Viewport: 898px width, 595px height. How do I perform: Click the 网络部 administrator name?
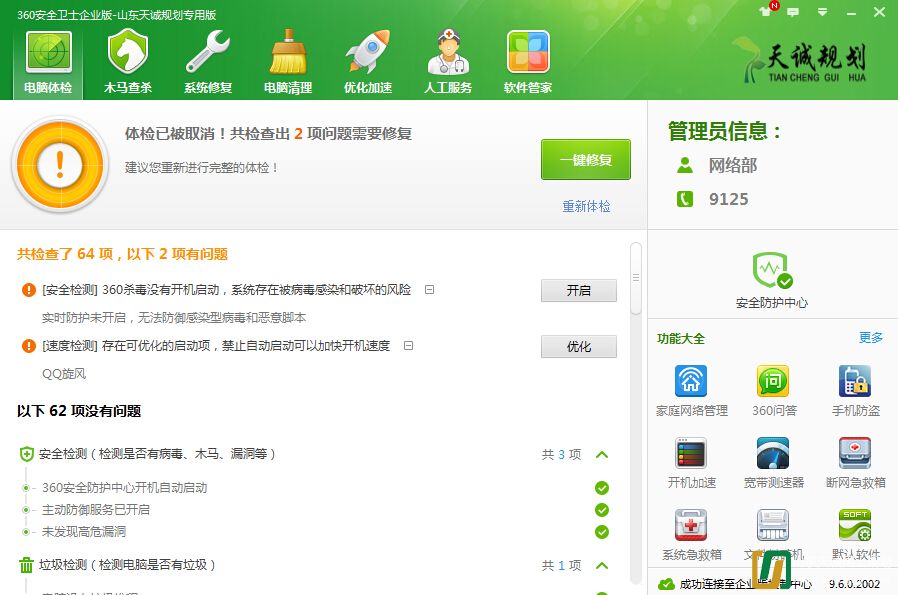(733, 166)
